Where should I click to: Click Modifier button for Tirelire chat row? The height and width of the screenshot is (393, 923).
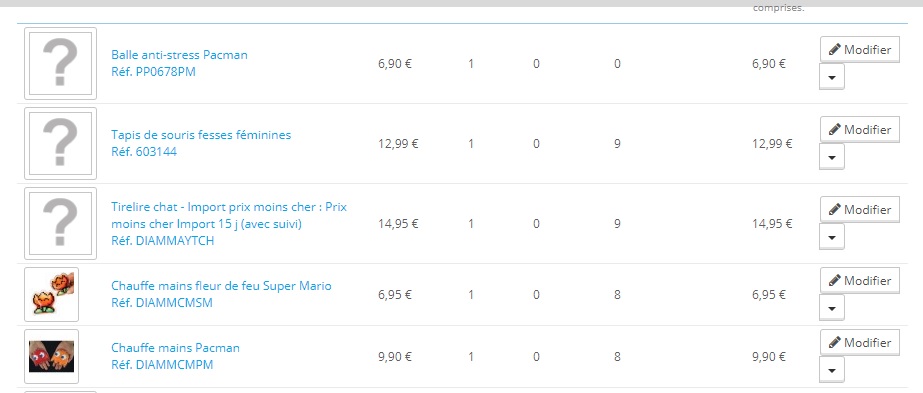point(859,210)
